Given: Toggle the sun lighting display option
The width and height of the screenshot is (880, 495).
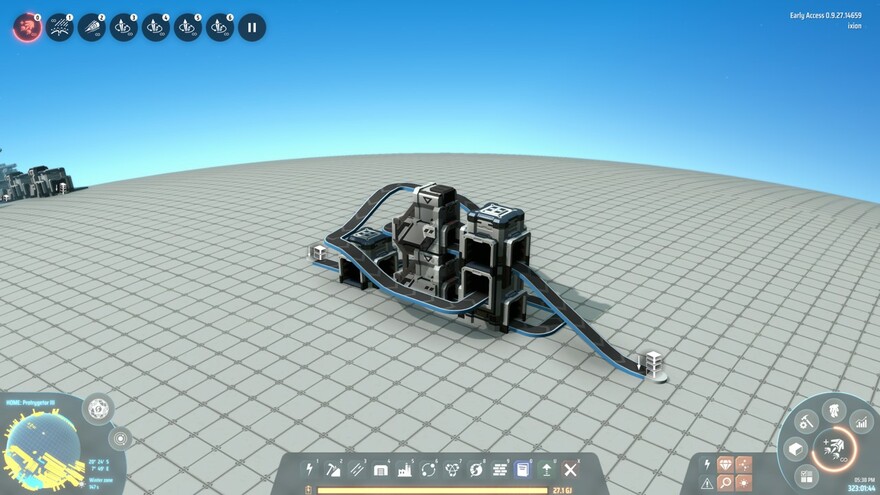Looking at the screenshot, I should point(745,483).
